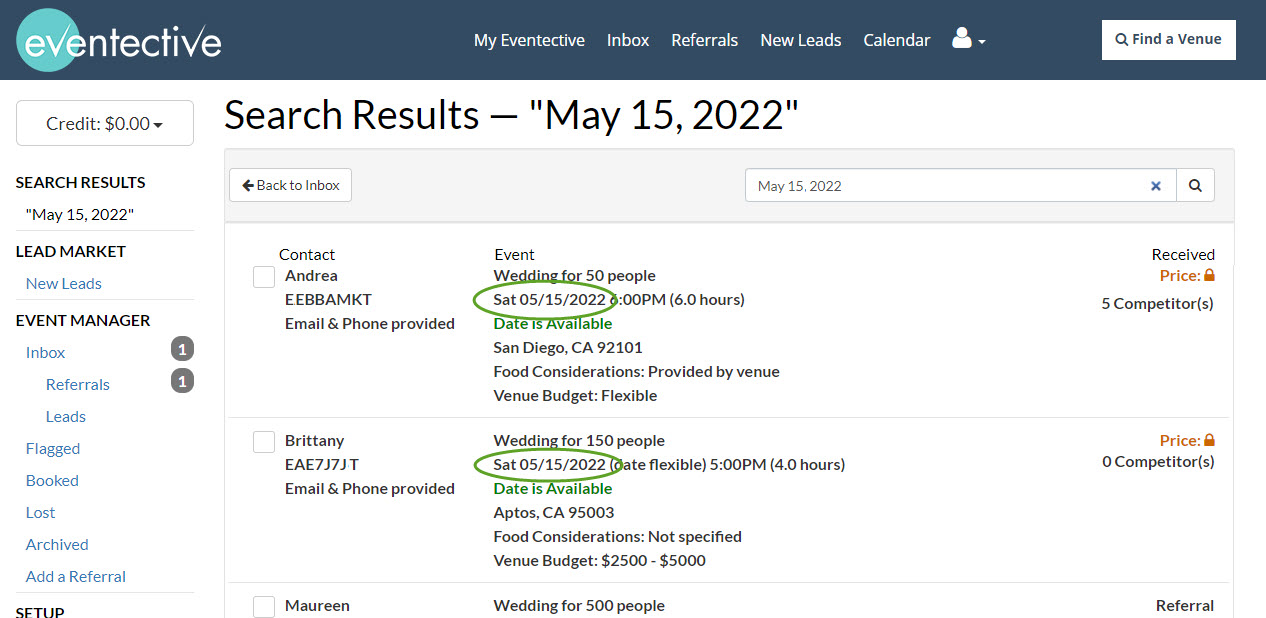Image resolution: width=1266 pixels, height=618 pixels.
Task: Click the "San Diego, CA 92101" location
Action: (568, 348)
